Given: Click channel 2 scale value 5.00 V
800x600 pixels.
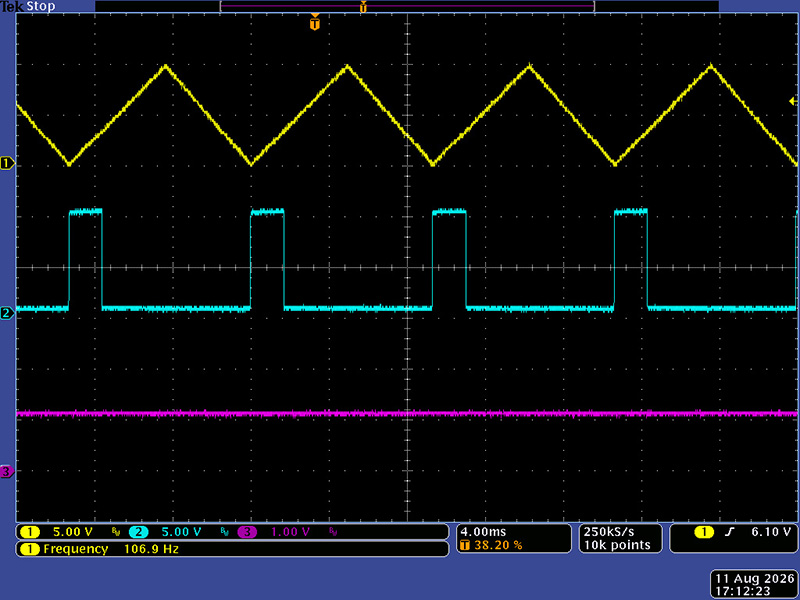Looking at the screenshot, I should 181,532.
